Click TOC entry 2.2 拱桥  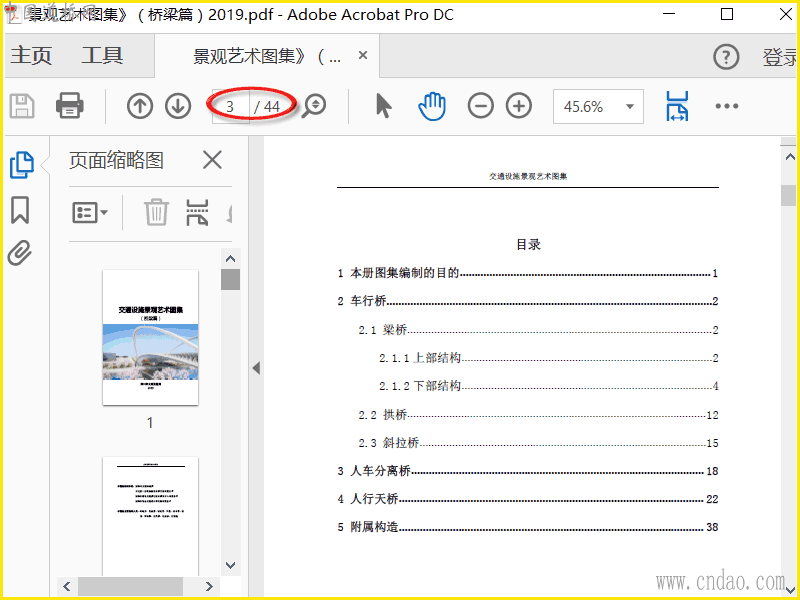tap(538, 415)
